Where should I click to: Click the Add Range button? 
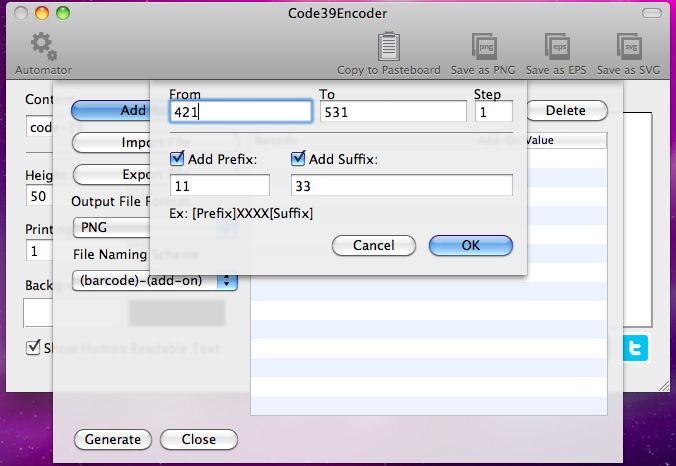click(x=111, y=111)
